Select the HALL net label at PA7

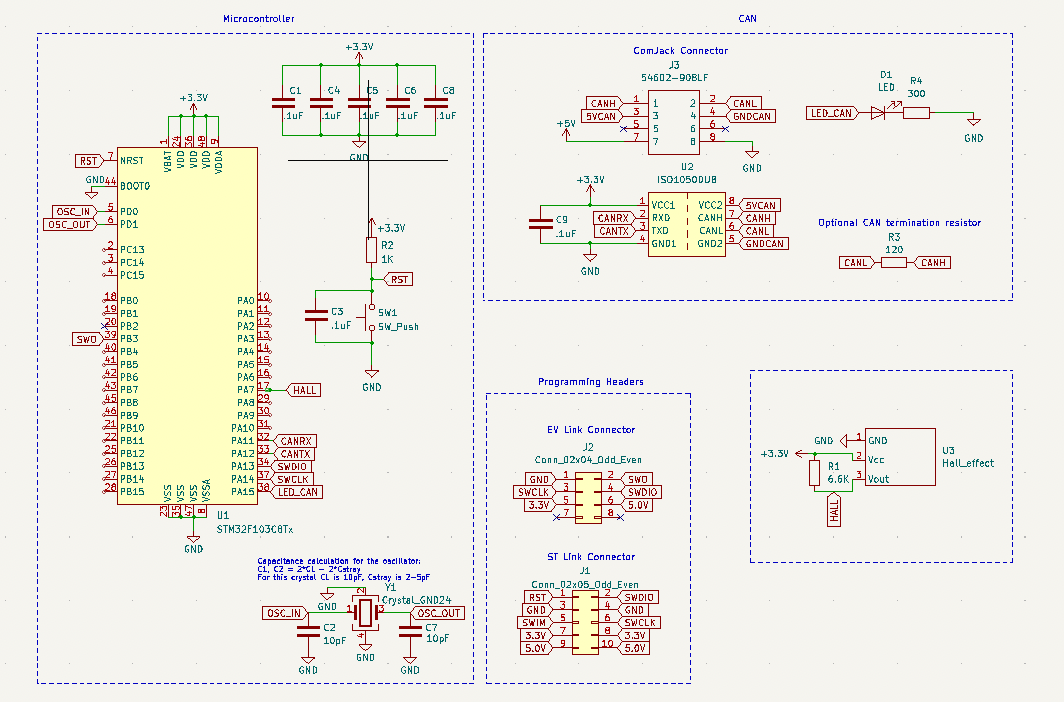click(304, 390)
